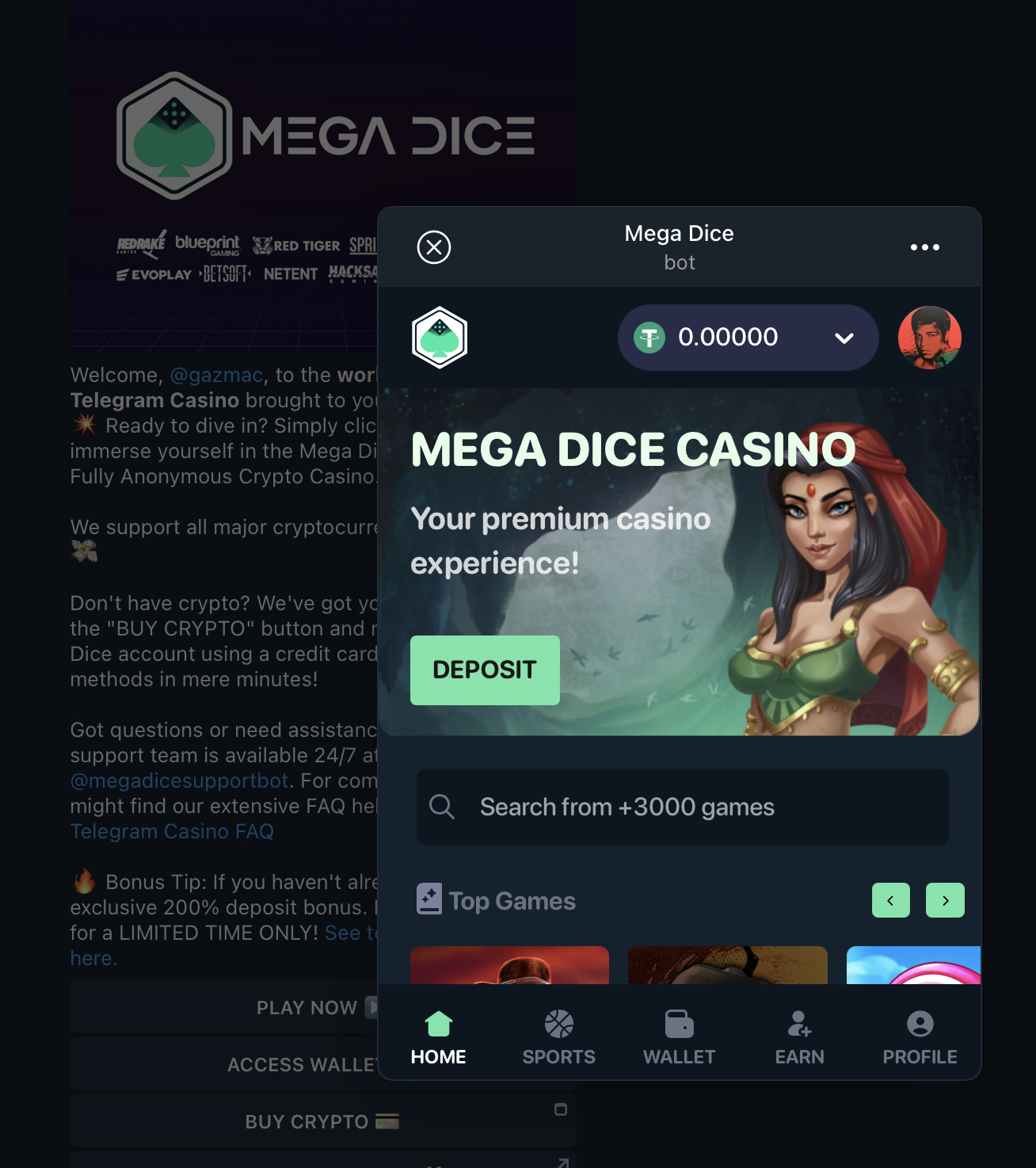Show next Top Games with right arrow
This screenshot has height=1168, width=1036.
click(945, 900)
